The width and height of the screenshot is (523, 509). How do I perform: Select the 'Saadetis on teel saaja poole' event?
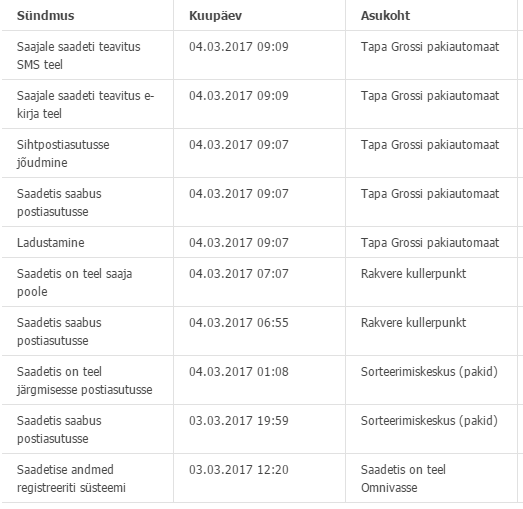coord(75,283)
